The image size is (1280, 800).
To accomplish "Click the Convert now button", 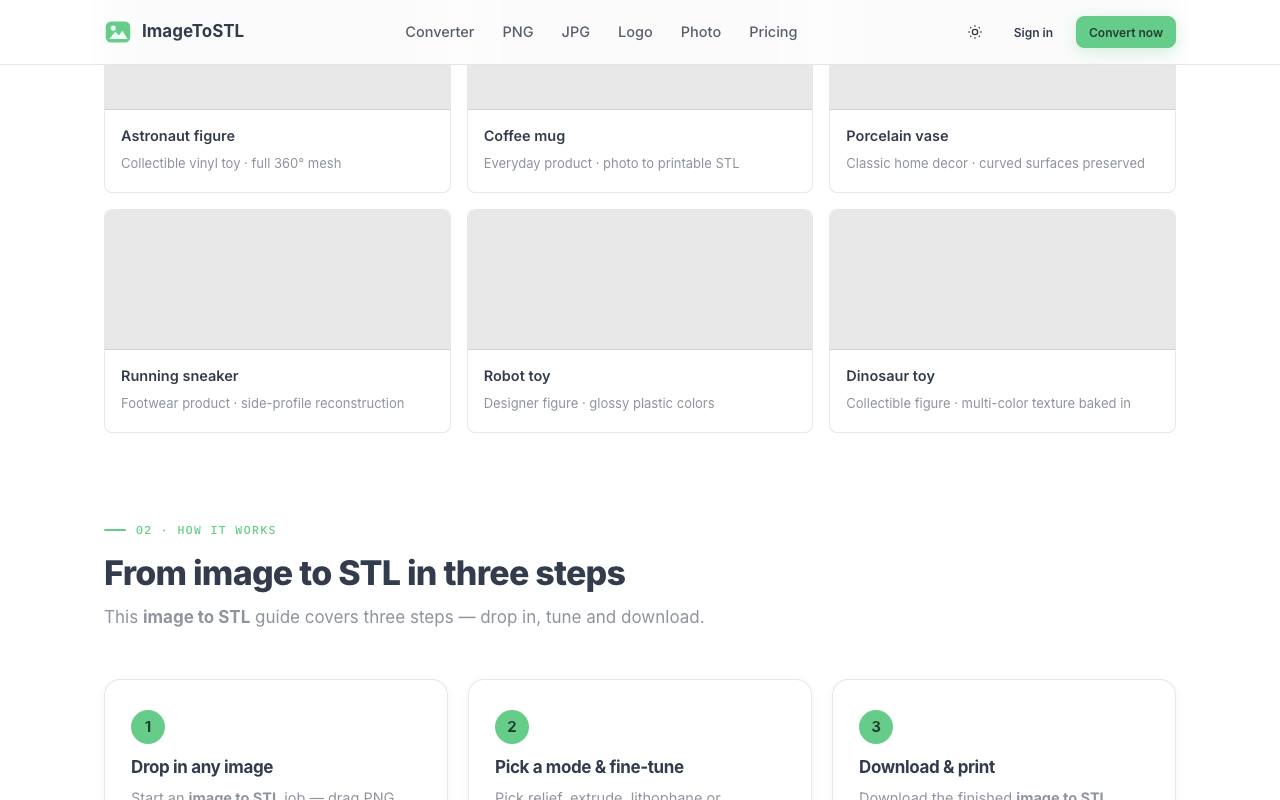I will pyautogui.click(x=1126, y=32).
